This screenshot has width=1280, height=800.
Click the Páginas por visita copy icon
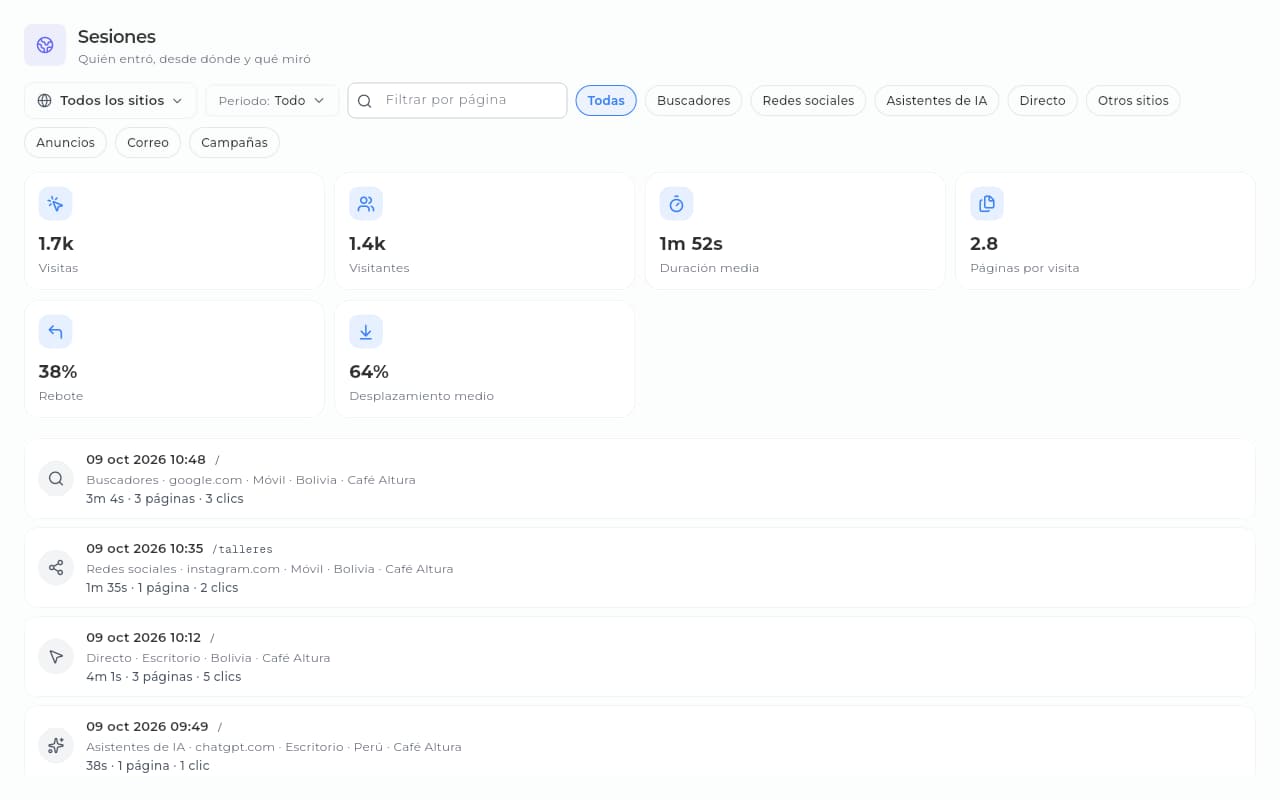[987, 204]
